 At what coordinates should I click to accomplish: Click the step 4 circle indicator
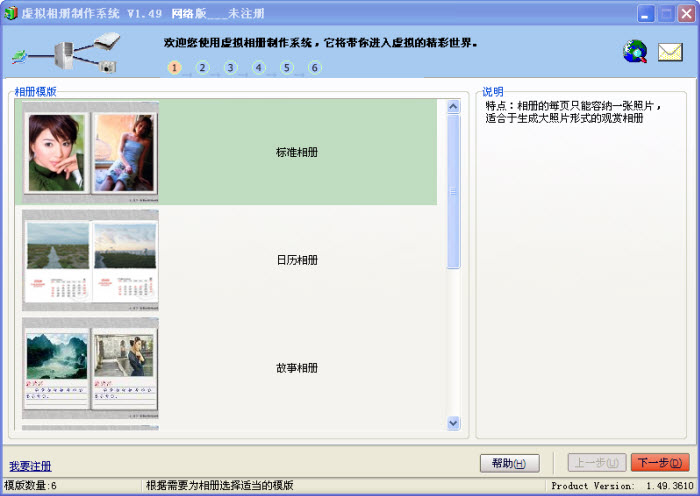(258, 68)
